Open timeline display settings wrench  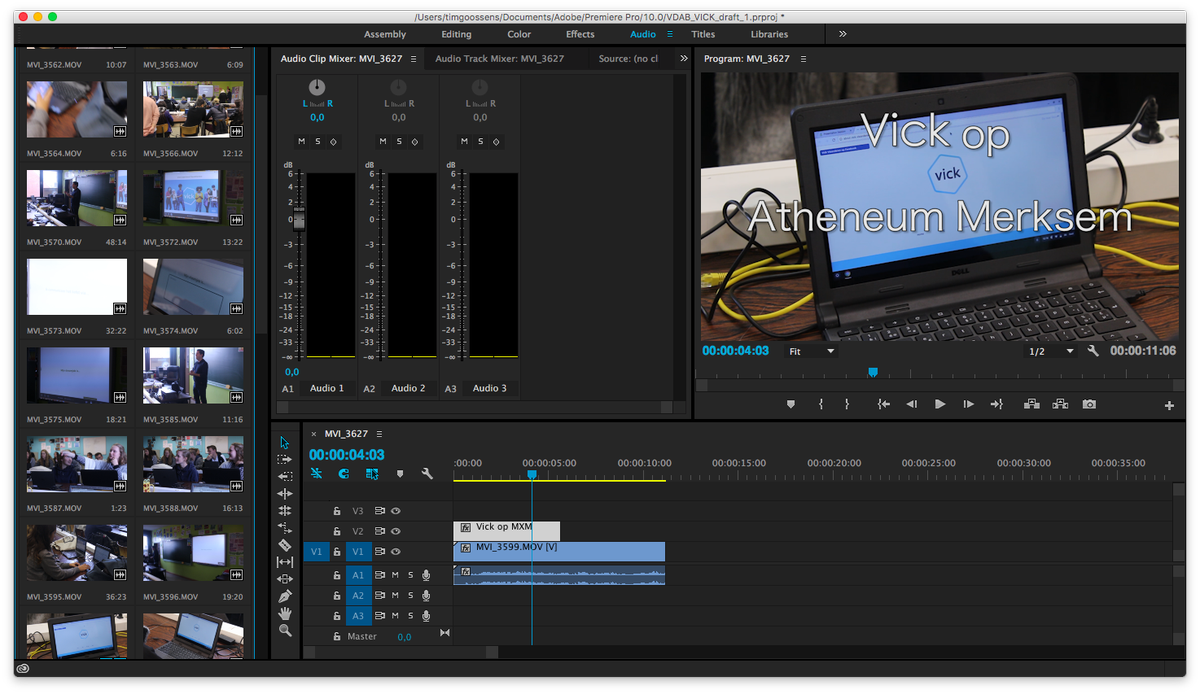coord(427,474)
